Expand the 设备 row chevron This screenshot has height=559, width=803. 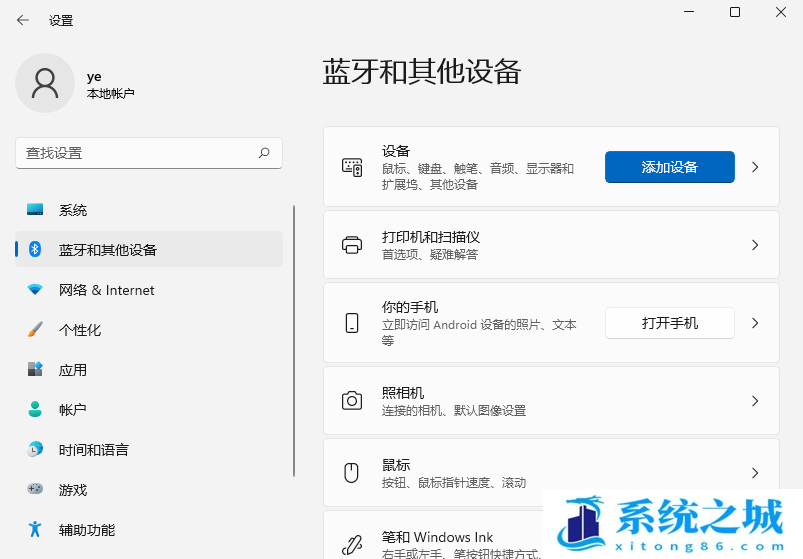(x=755, y=167)
